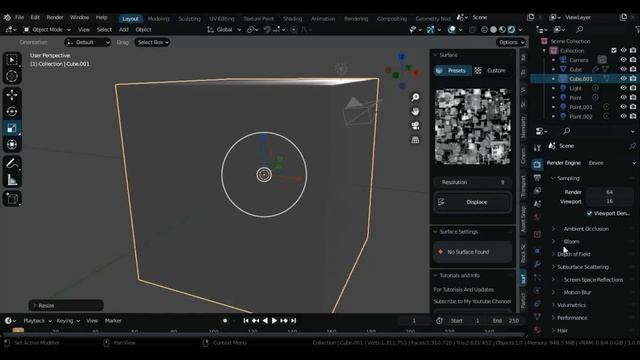
Task: Open the Render menu
Action: (x=55, y=18)
